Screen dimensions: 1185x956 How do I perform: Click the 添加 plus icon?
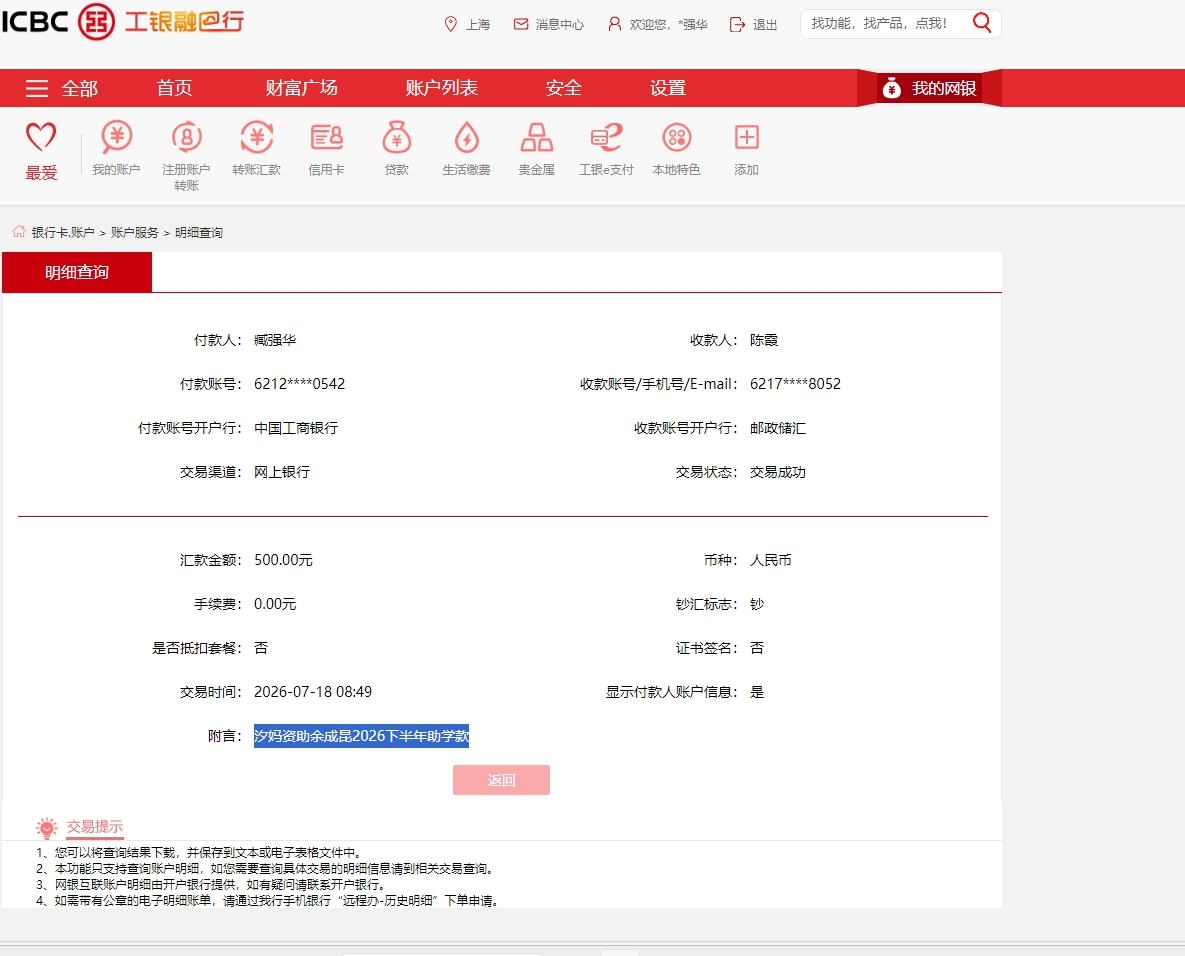(x=747, y=138)
